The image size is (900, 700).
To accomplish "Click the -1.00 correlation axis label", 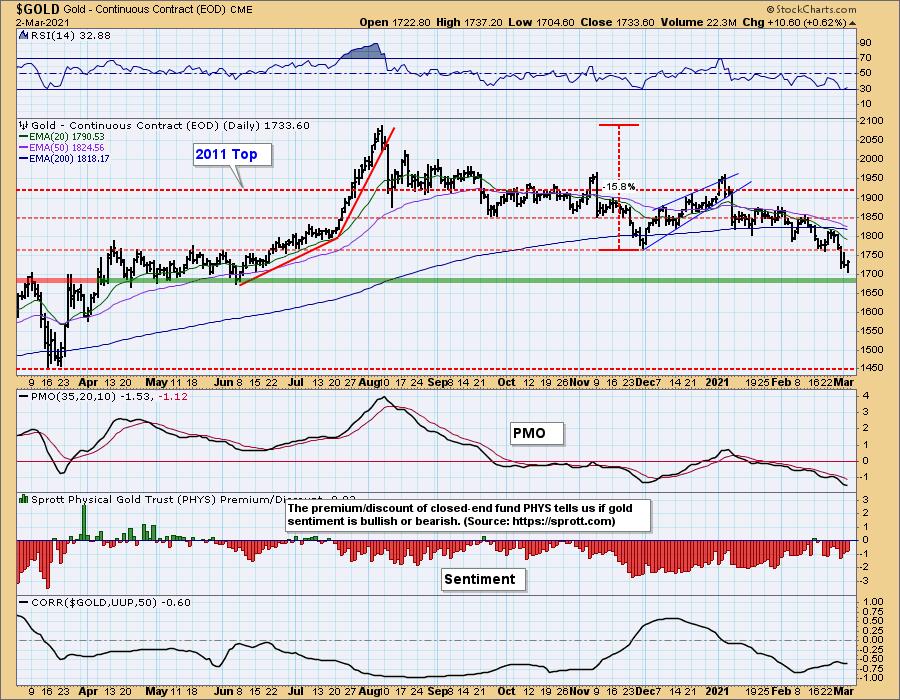I will [872, 678].
